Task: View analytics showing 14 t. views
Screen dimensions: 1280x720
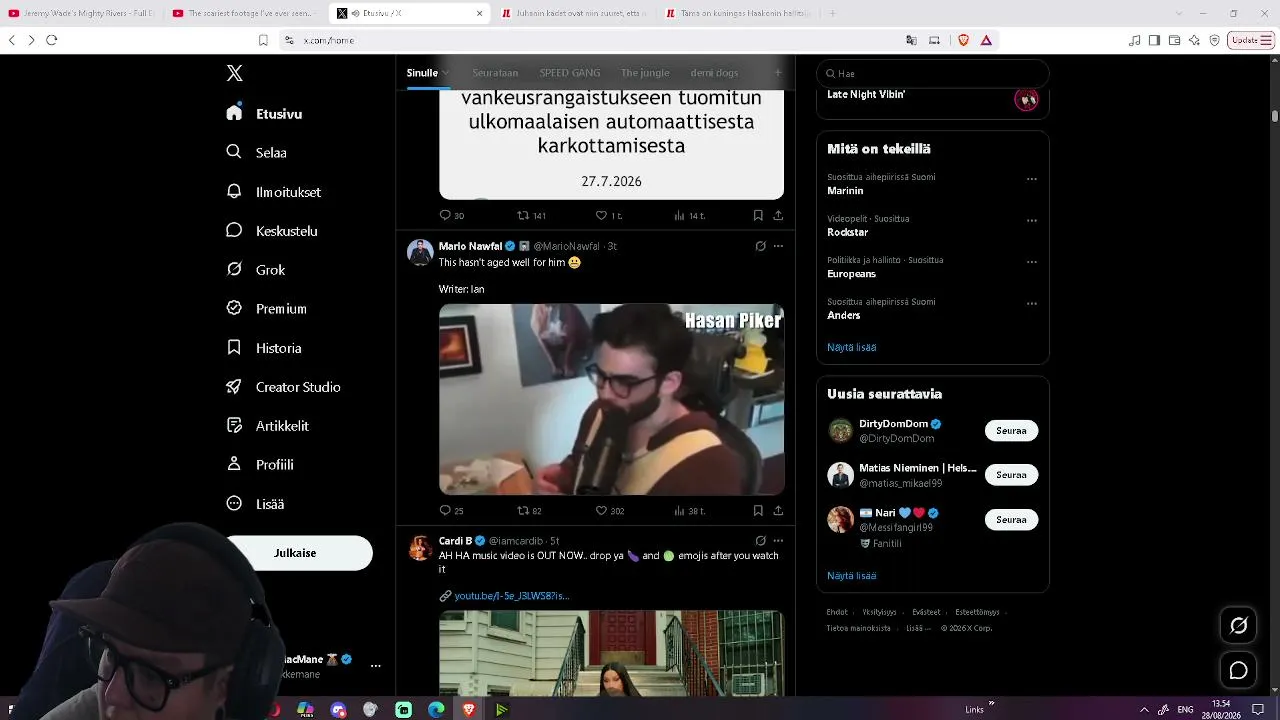Action: tap(689, 216)
